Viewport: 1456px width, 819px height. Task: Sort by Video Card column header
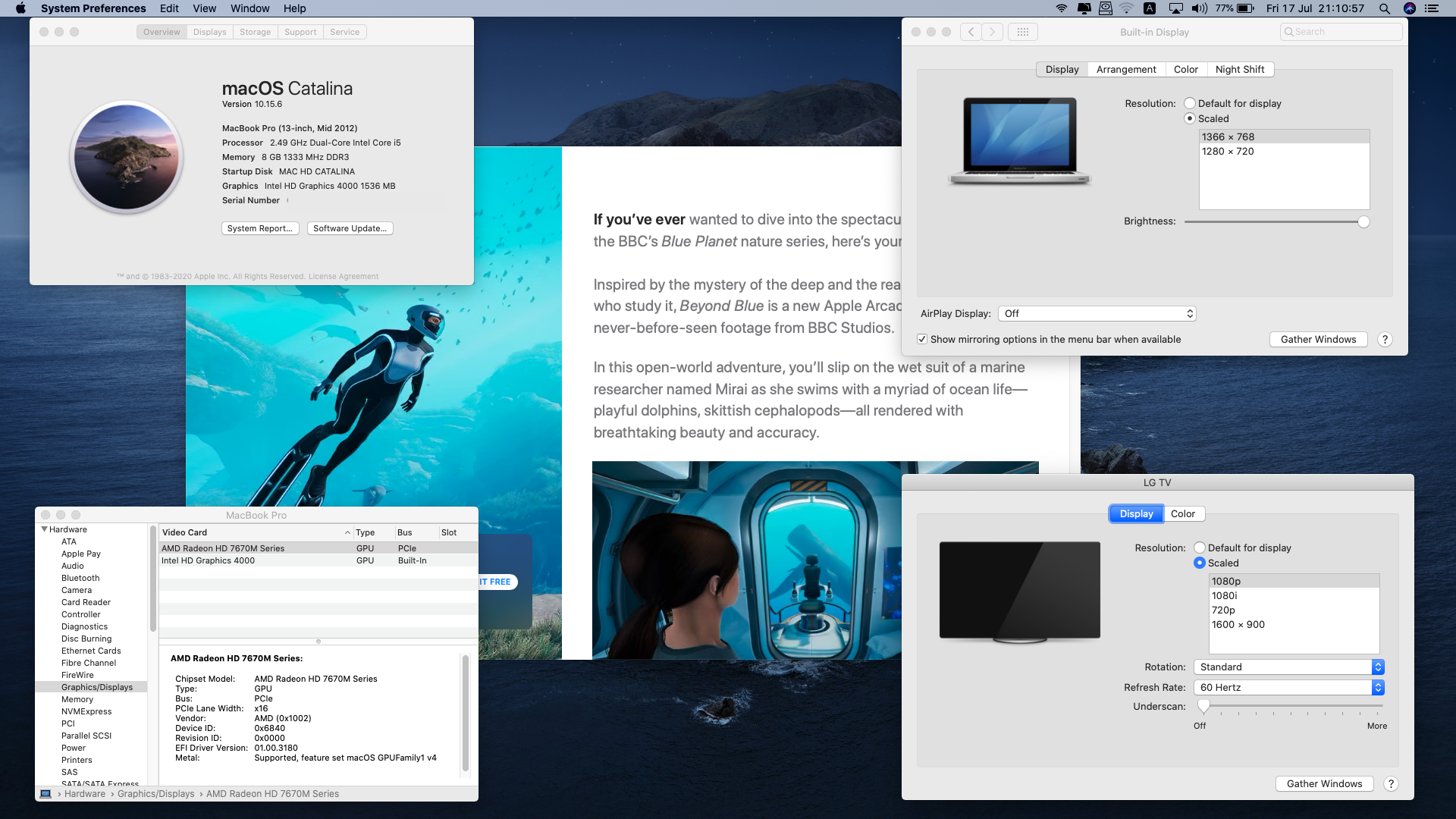(x=256, y=532)
